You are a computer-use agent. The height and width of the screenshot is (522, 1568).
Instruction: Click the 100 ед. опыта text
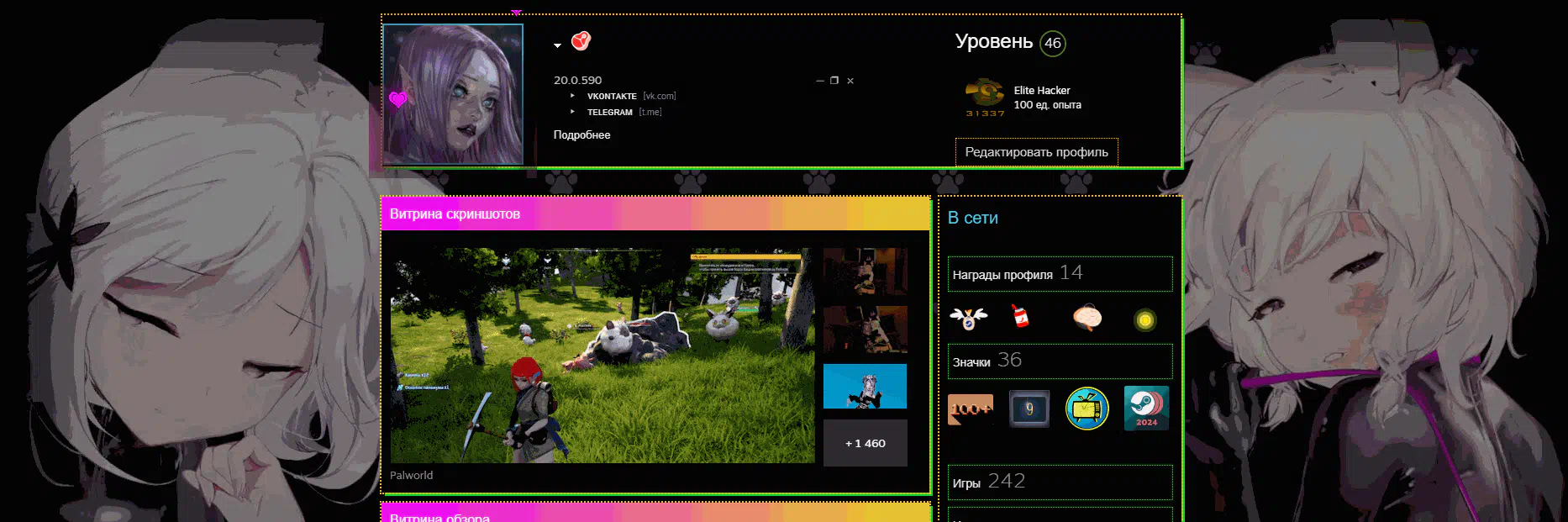pyautogui.click(x=1047, y=105)
